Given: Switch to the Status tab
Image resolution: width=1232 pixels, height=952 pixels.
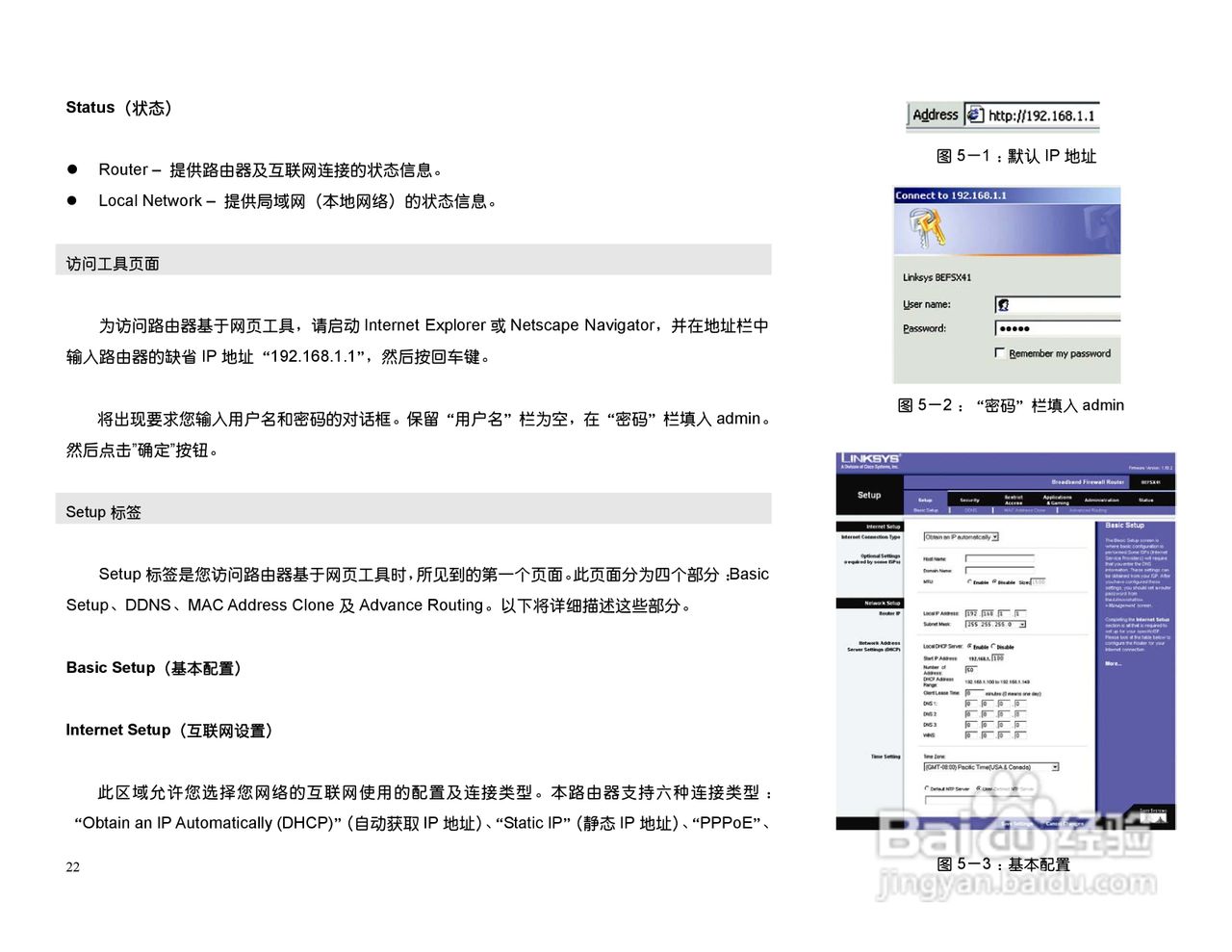Looking at the screenshot, I should pyautogui.click(x=1147, y=500).
